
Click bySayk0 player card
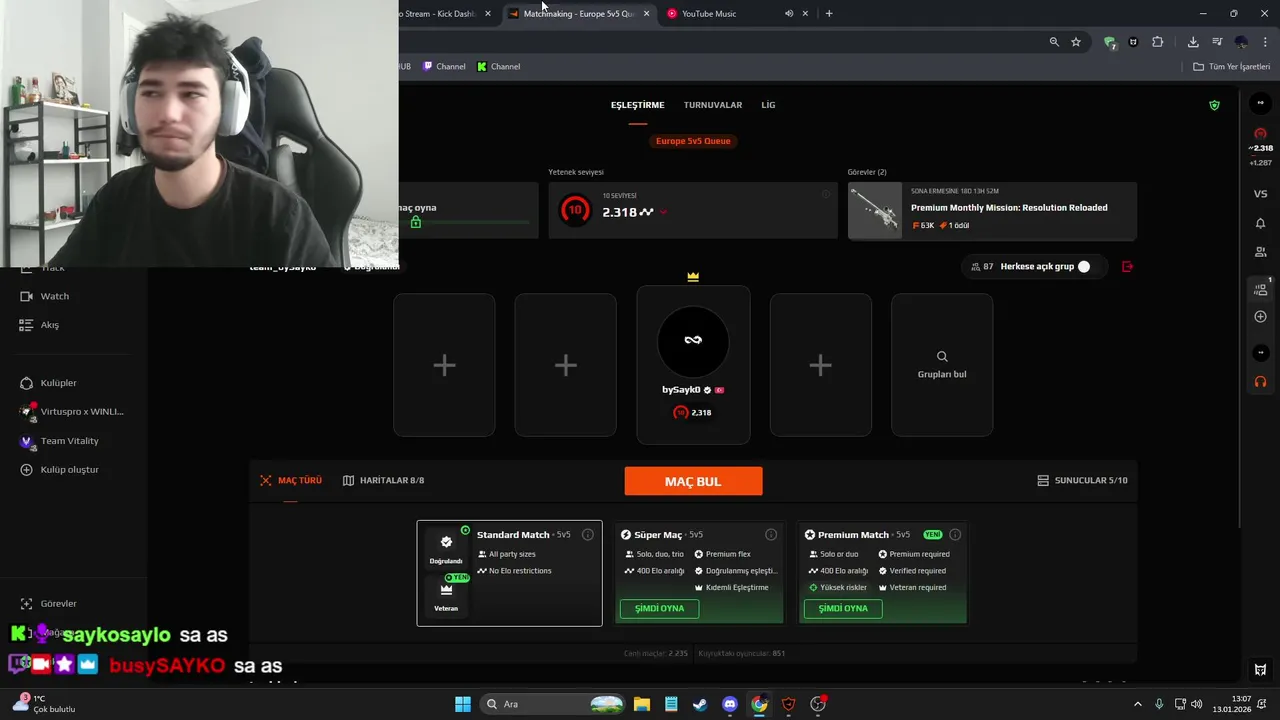click(693, 365)
